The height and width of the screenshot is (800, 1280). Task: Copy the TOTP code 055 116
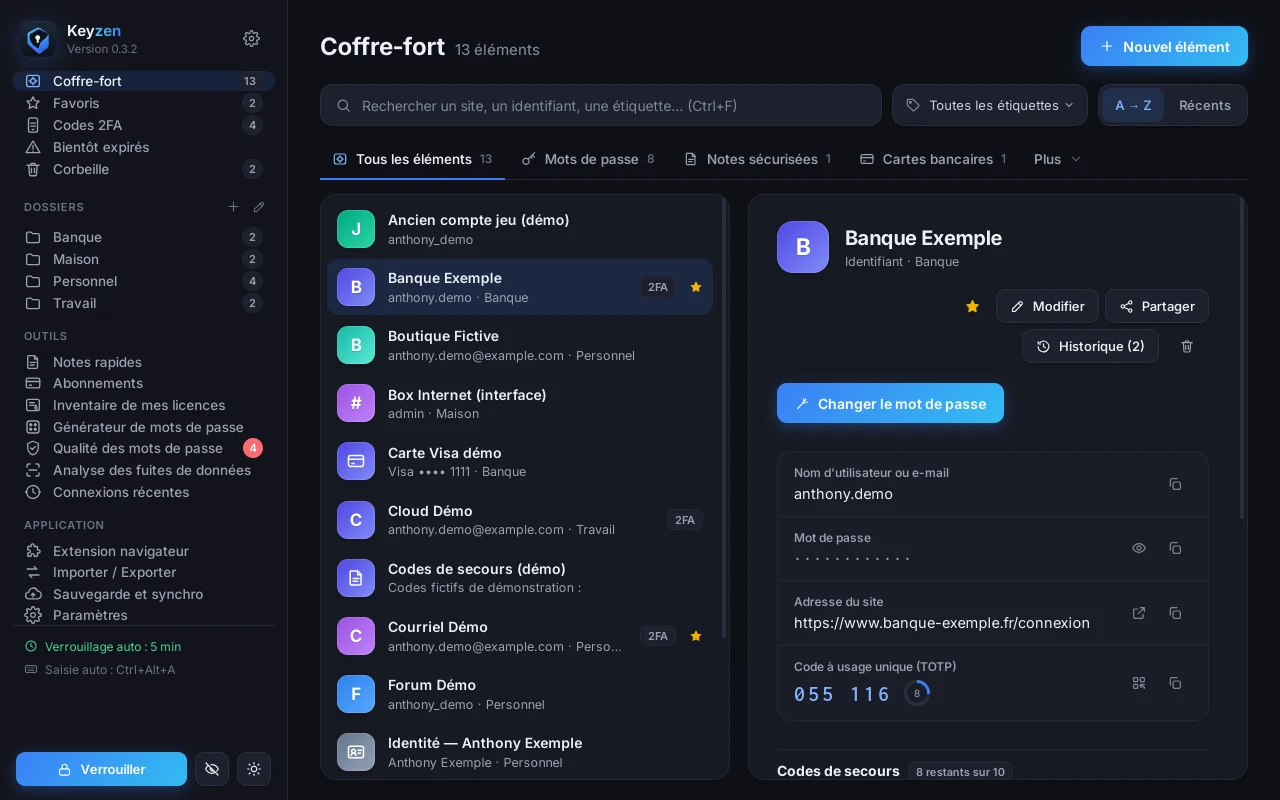coord(1175,683)
